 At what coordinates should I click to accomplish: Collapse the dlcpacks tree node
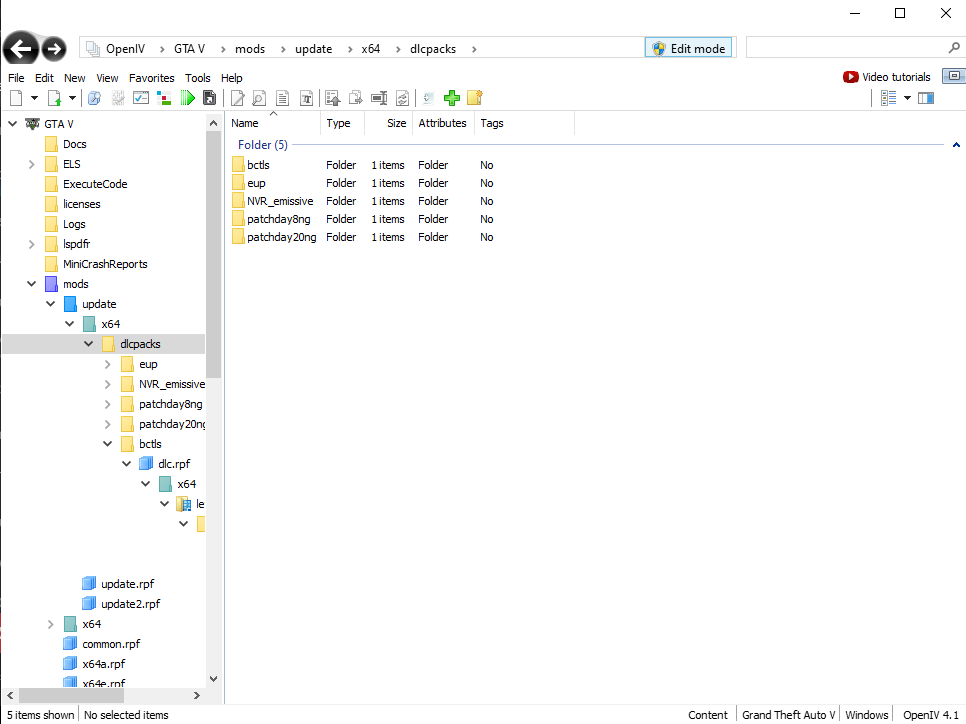coord(89,344)
